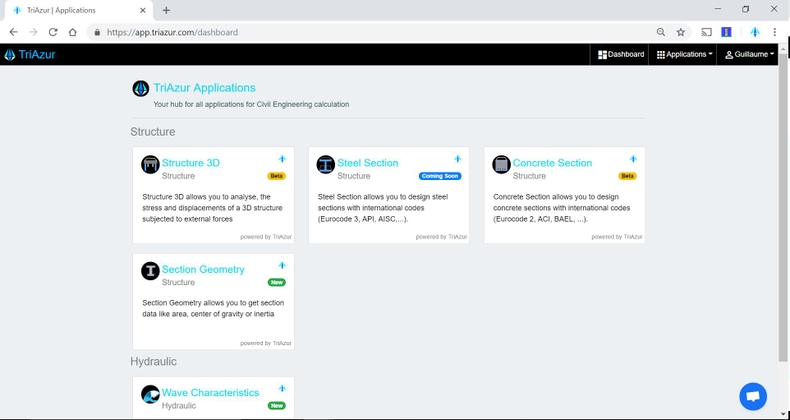
Task: Open a new browser tab
Action: (166, 10)
